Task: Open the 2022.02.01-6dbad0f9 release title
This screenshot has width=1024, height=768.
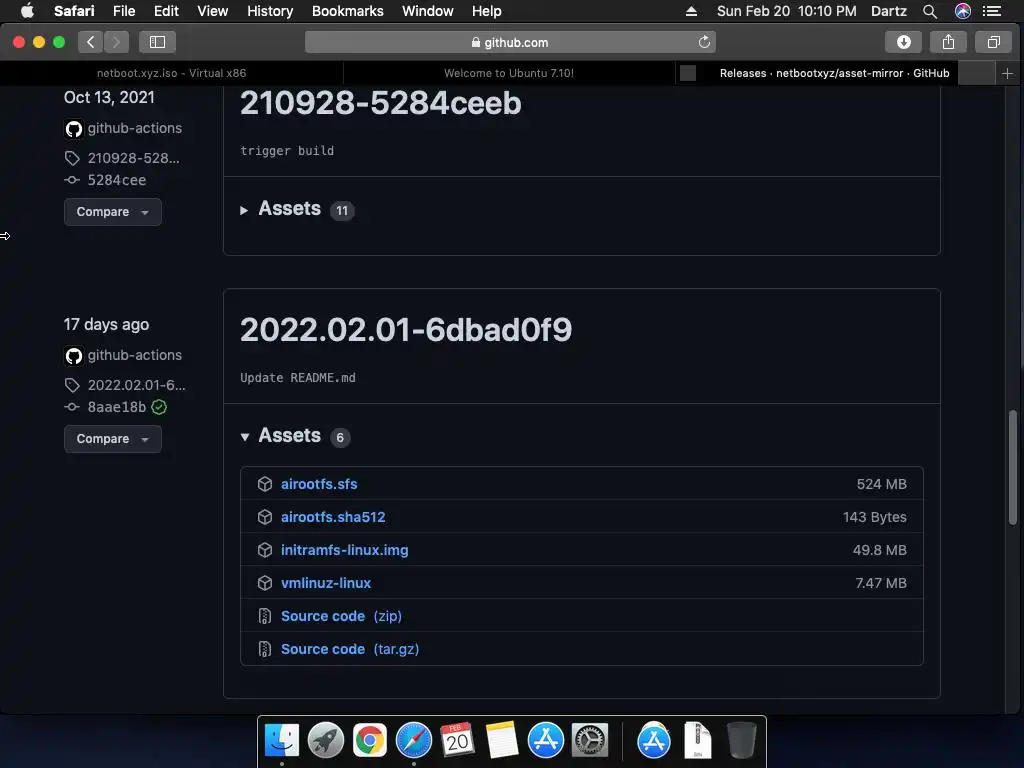Action: coord(406,330)
